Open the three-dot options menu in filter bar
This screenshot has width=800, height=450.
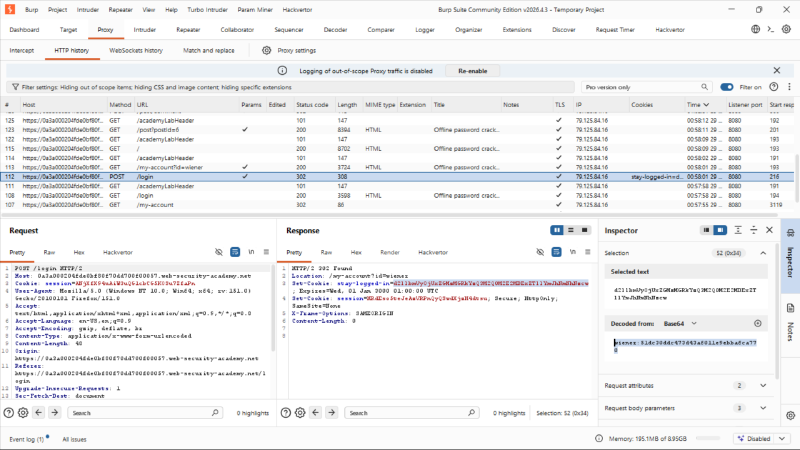click(x=789, y=87)
